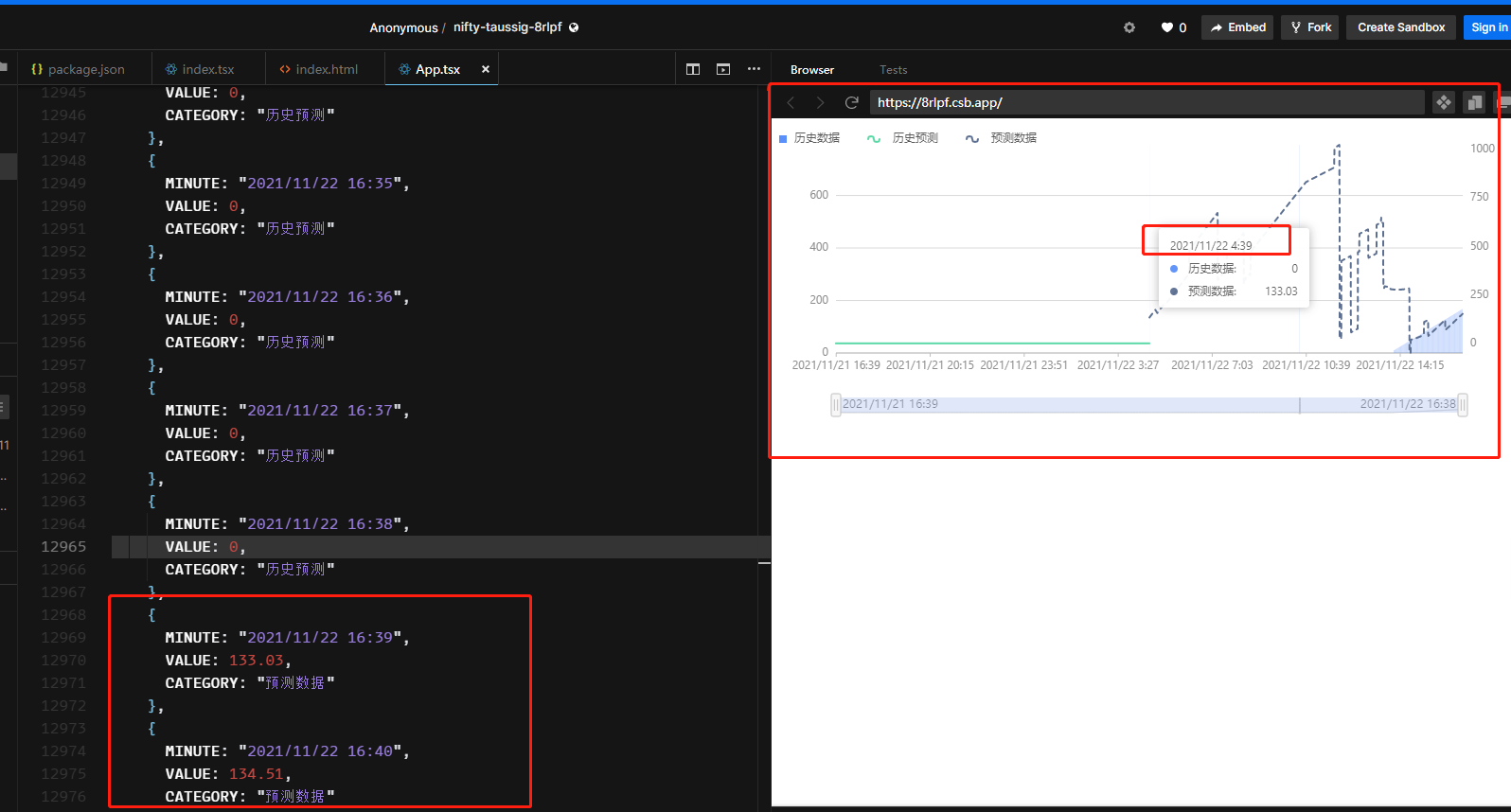Go forward in the preview browser

[821, 102]
